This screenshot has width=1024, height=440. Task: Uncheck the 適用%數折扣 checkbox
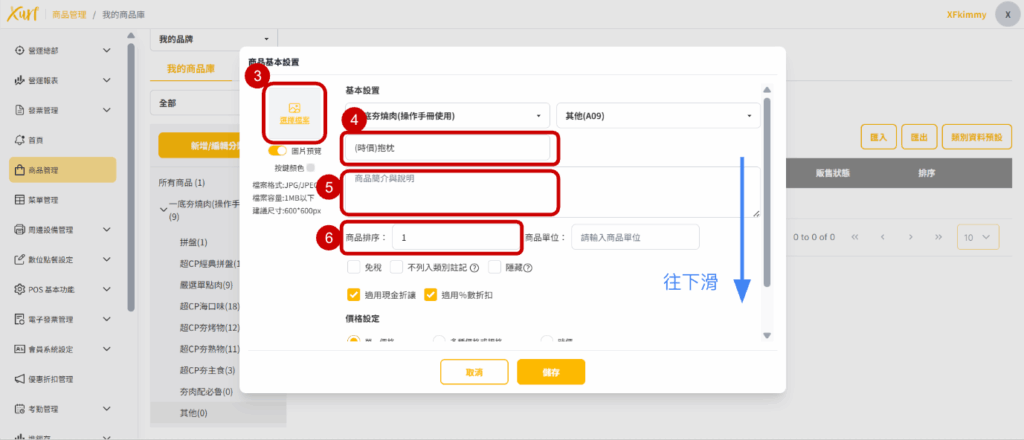pyautogui.click(x=432, y=295)
